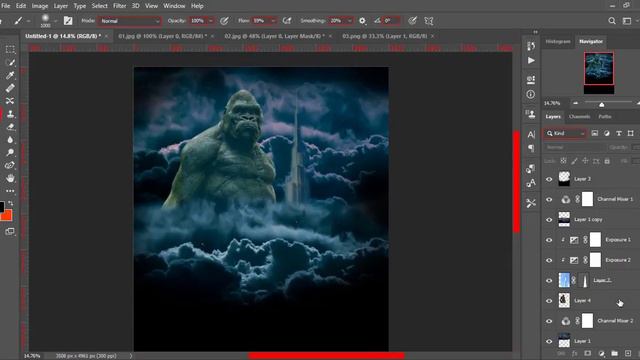Open the Select menu

tap(99, 6)
